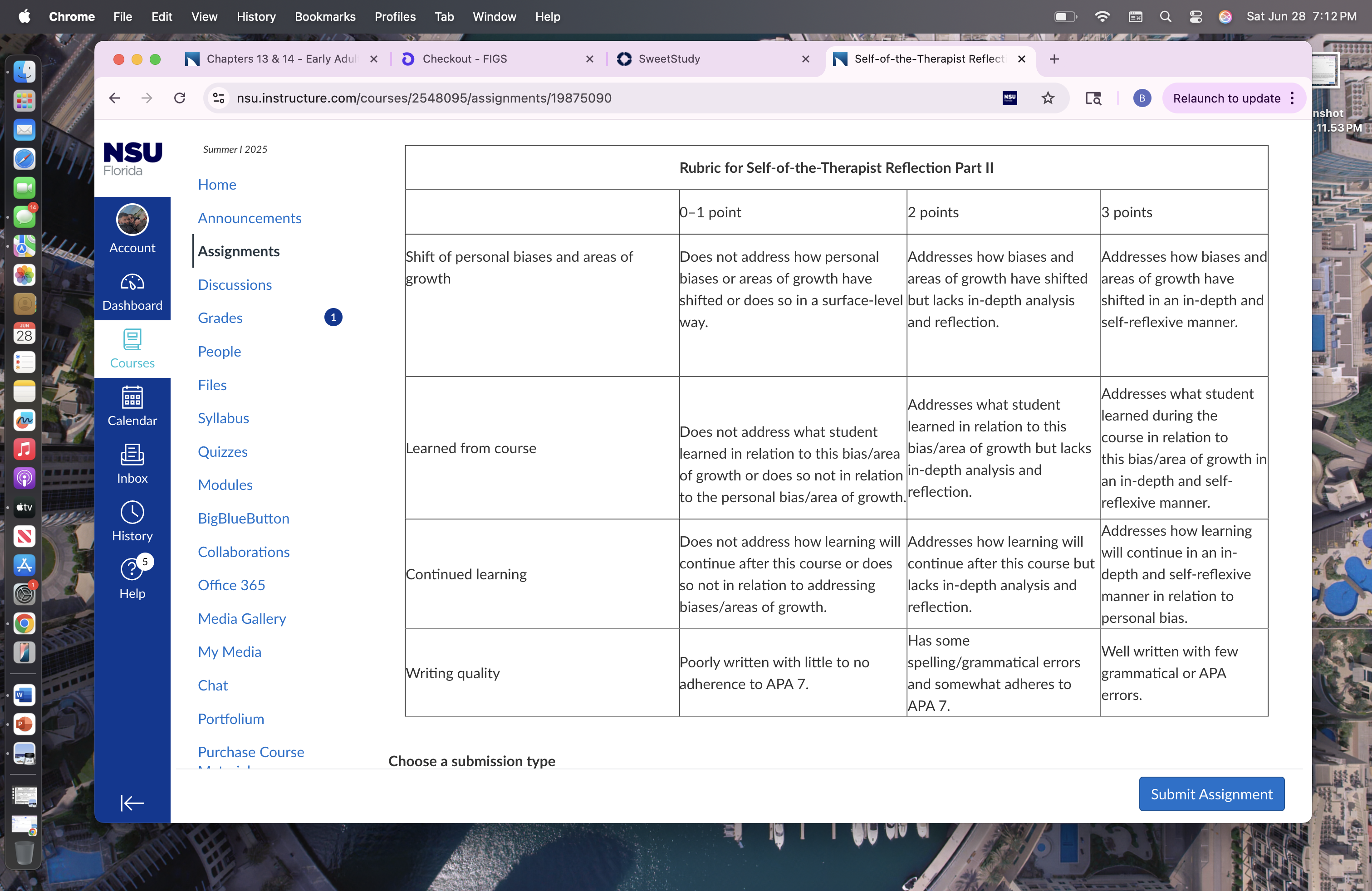Viewport: 1372px width, 891px height.
Task: Reload the page
Action: click(x=180, y=98)
